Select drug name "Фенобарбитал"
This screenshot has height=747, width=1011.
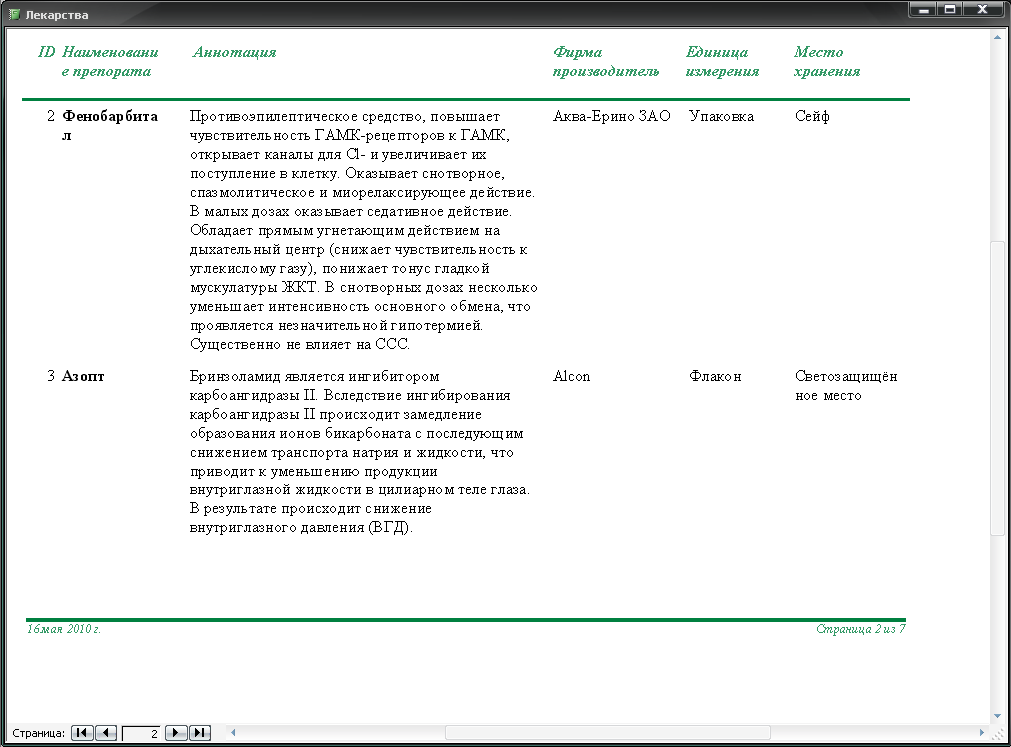pyautogui.click(x=110, y=126)
